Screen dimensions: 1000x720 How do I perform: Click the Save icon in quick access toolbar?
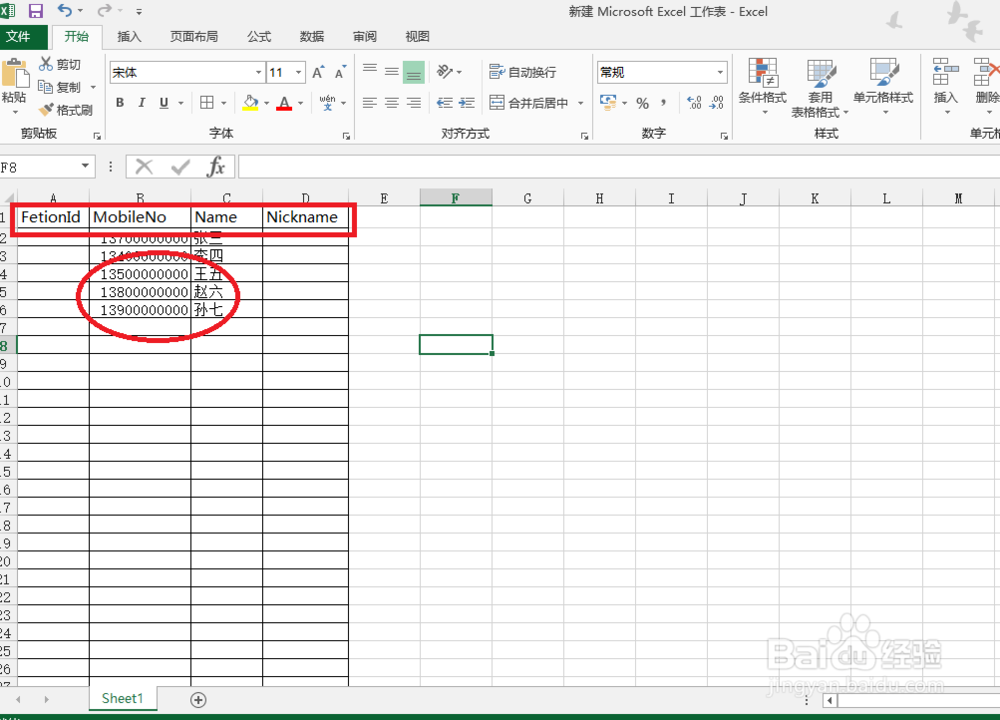pyautogui.click(x=36, y=11)
